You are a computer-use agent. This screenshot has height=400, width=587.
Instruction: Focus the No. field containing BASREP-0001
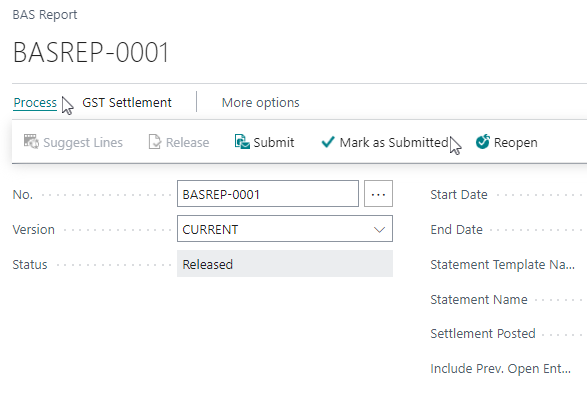[268, 194]
